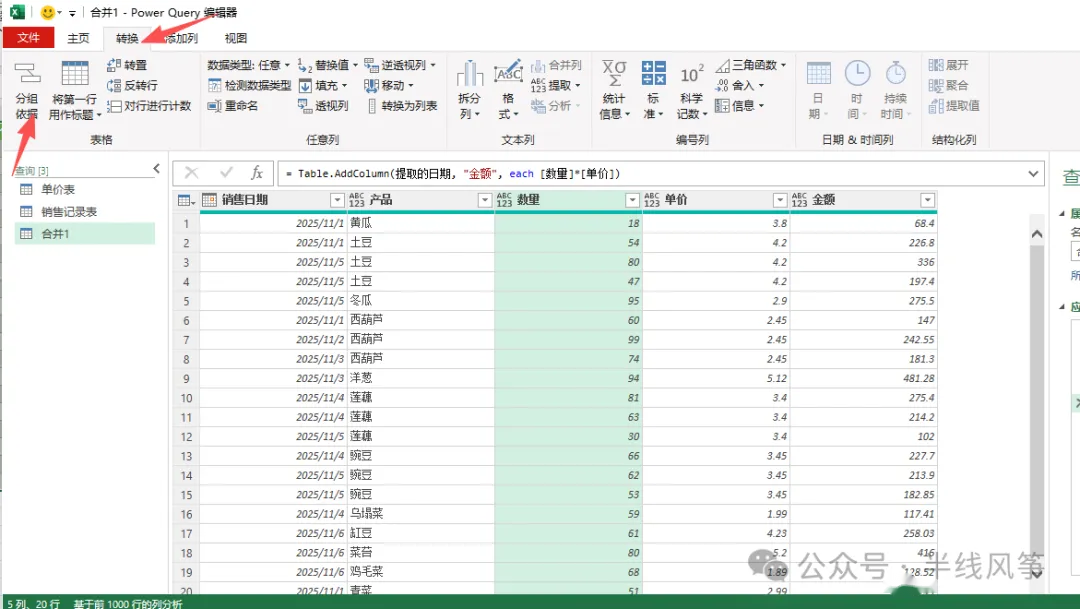Select the 转换 (Transform) tab

click(127, 38)
